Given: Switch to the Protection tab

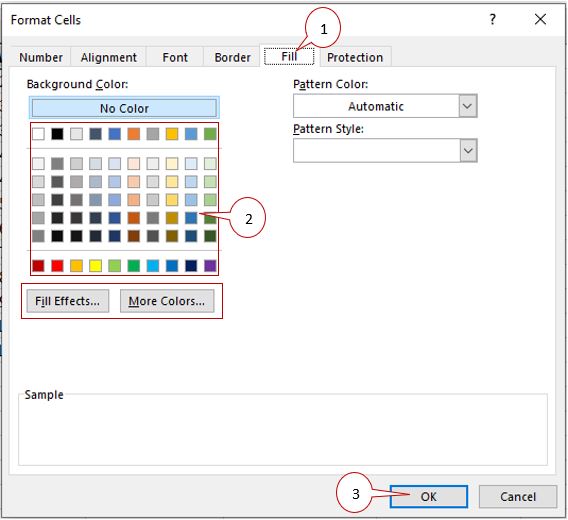Looking at the screenshot, I should [355, 57].
